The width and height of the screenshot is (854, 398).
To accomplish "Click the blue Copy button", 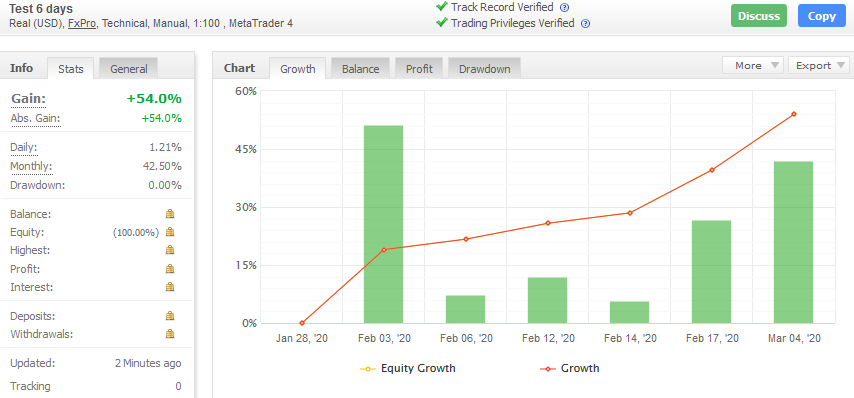I will point(822,16).
